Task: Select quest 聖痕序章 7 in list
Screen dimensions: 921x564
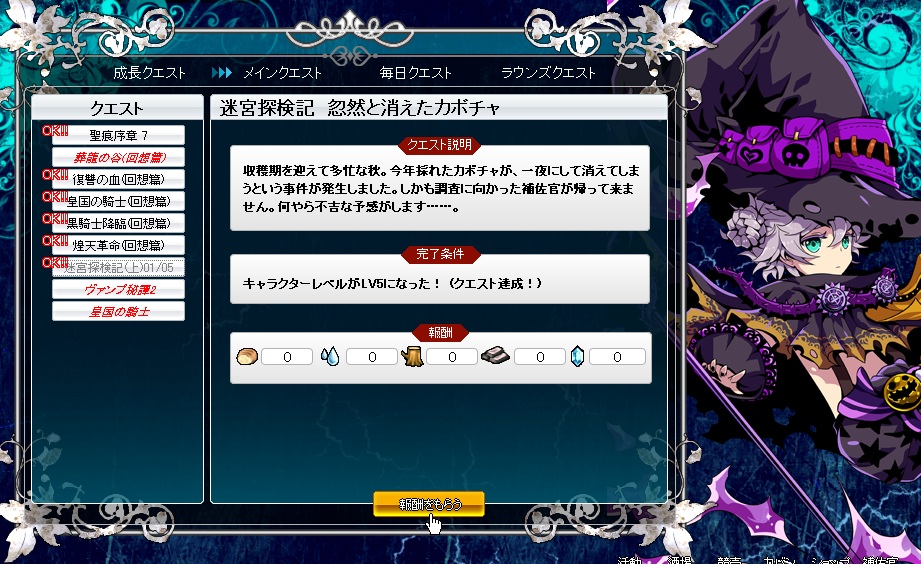Action: point(118,135)
